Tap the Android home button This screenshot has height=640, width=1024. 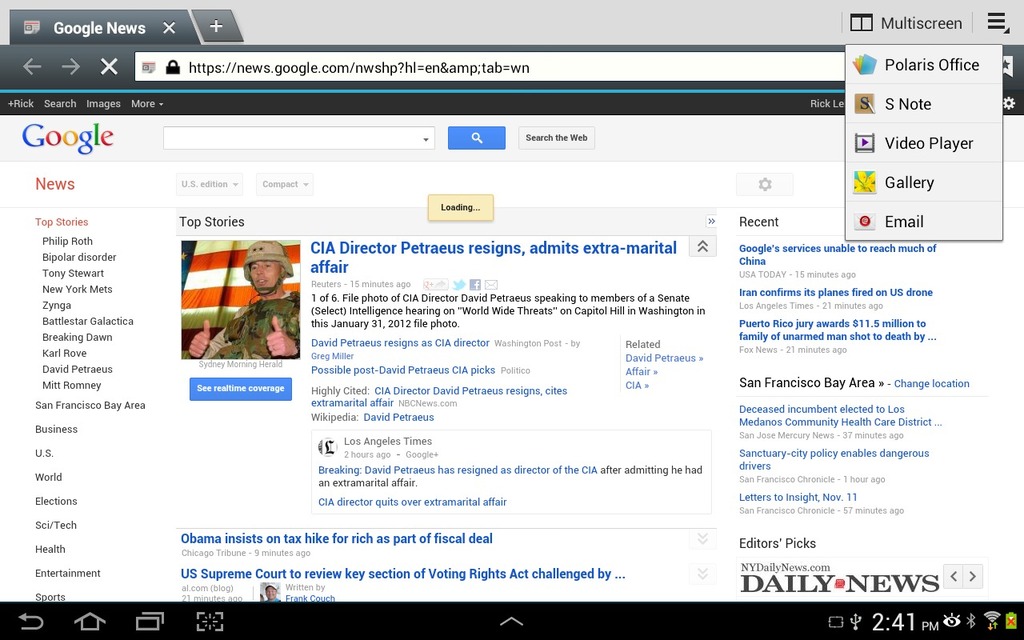(89, 621)
